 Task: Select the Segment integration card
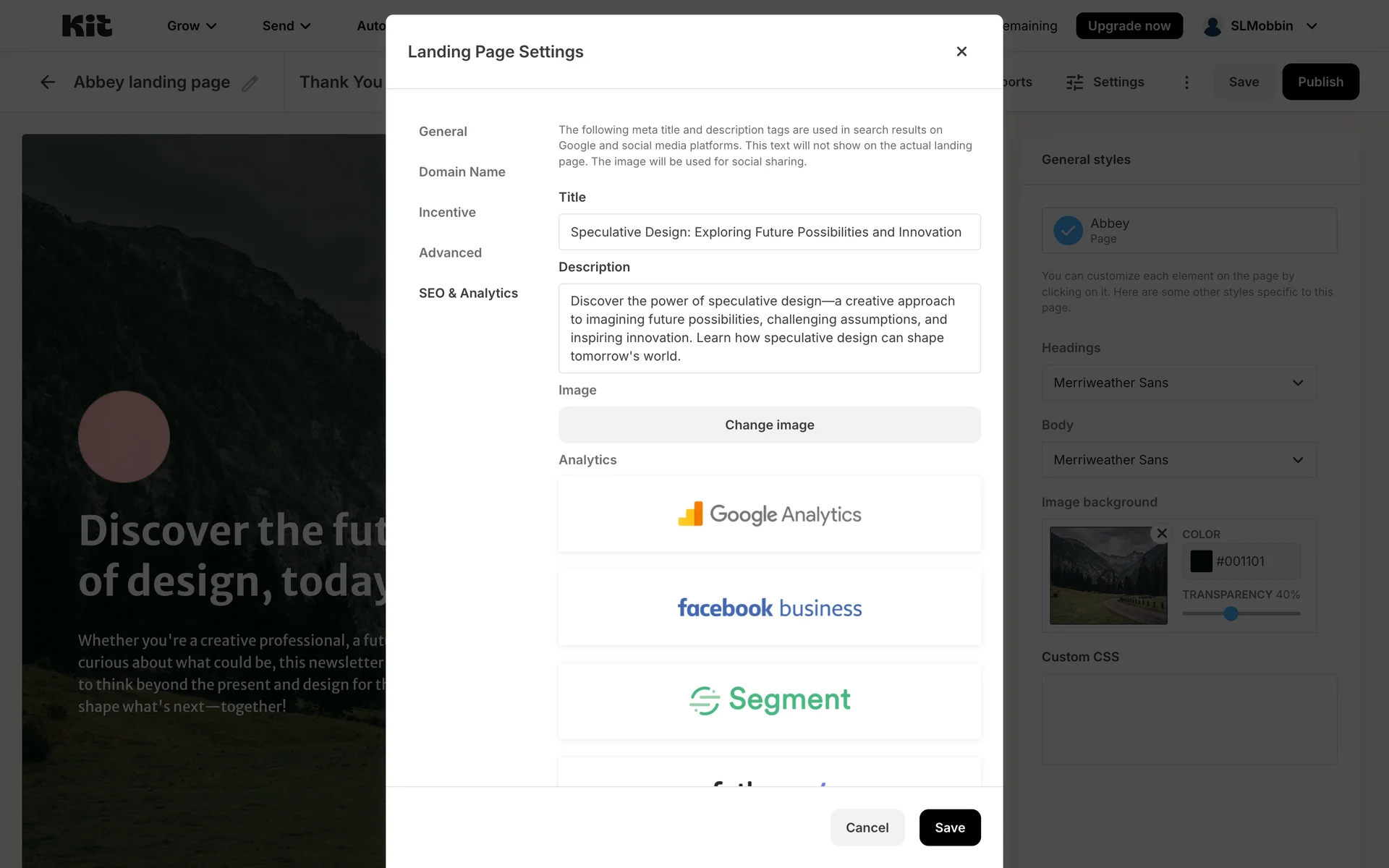click(x=769, y=700)
